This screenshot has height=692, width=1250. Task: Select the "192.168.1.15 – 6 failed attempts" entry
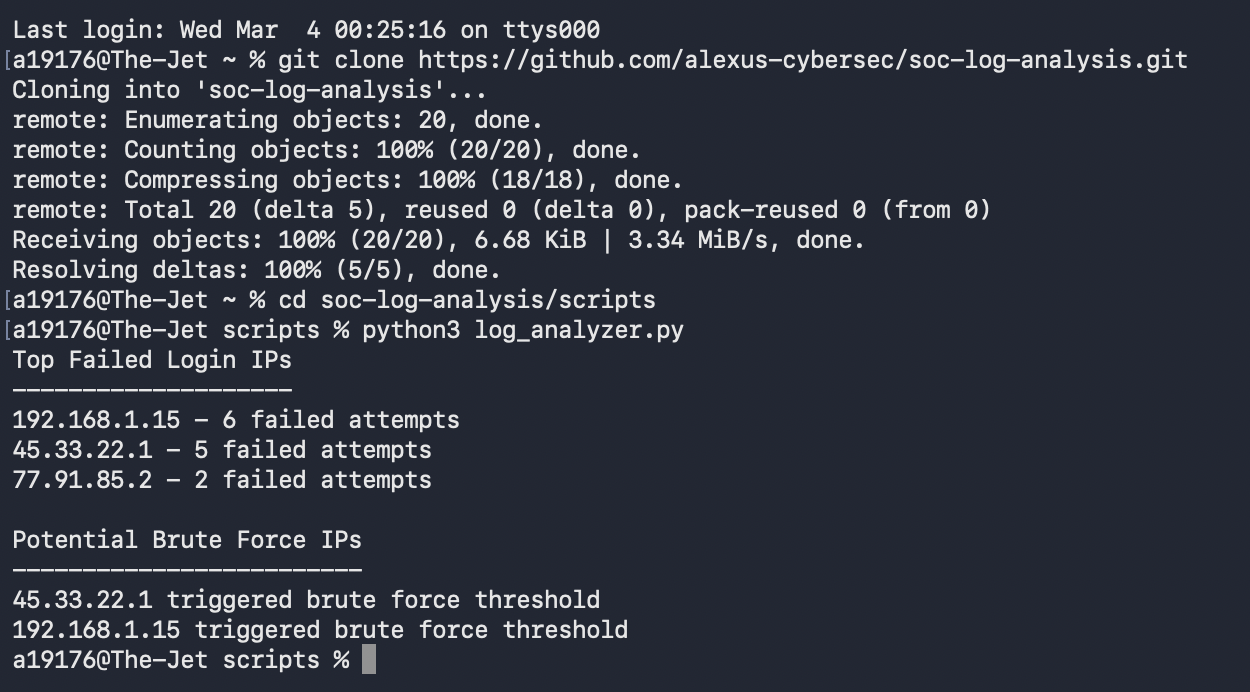236,420
